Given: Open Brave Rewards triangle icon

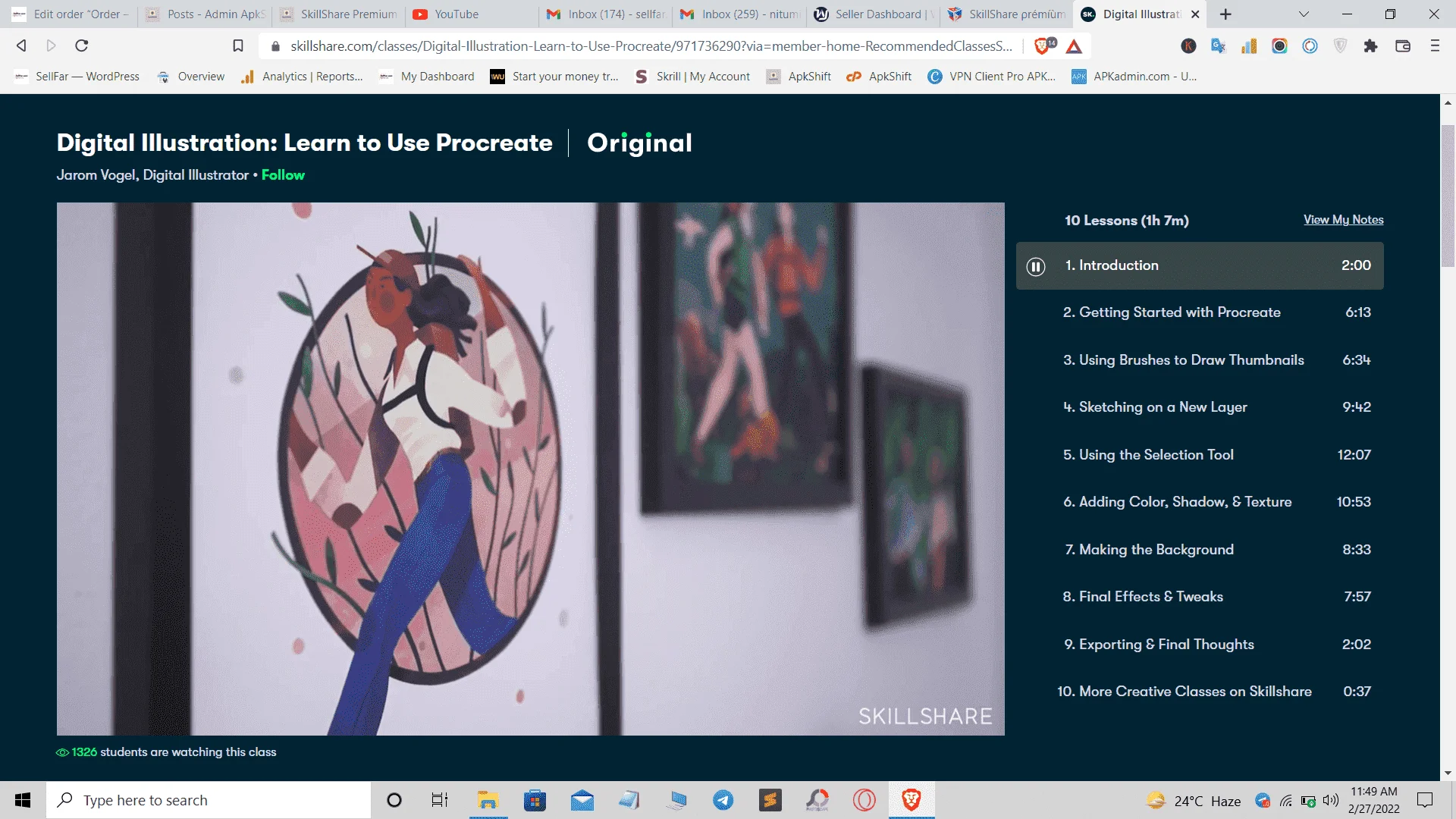Looking at the screenshot, I should click(x=1074, y=46).
